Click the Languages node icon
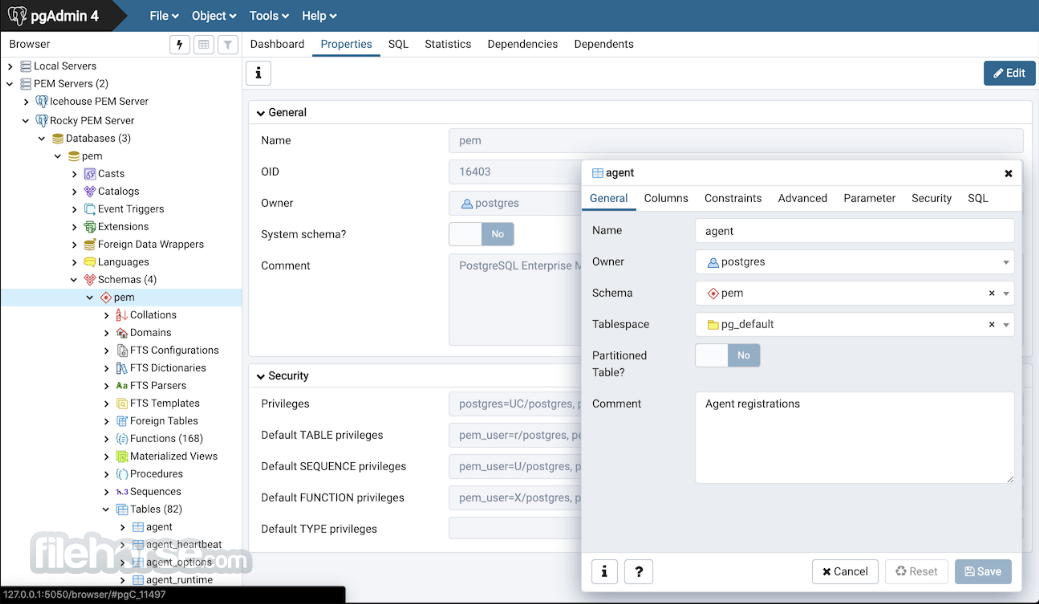This screenshot has height=604, width=1039. (89, 262)
